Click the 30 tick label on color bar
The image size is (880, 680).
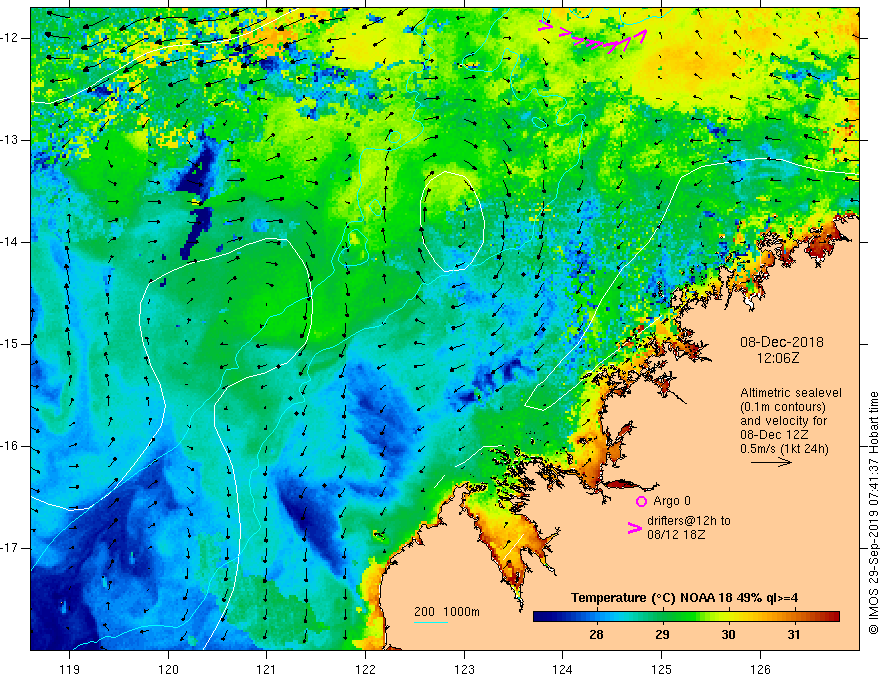pos(728,635)
